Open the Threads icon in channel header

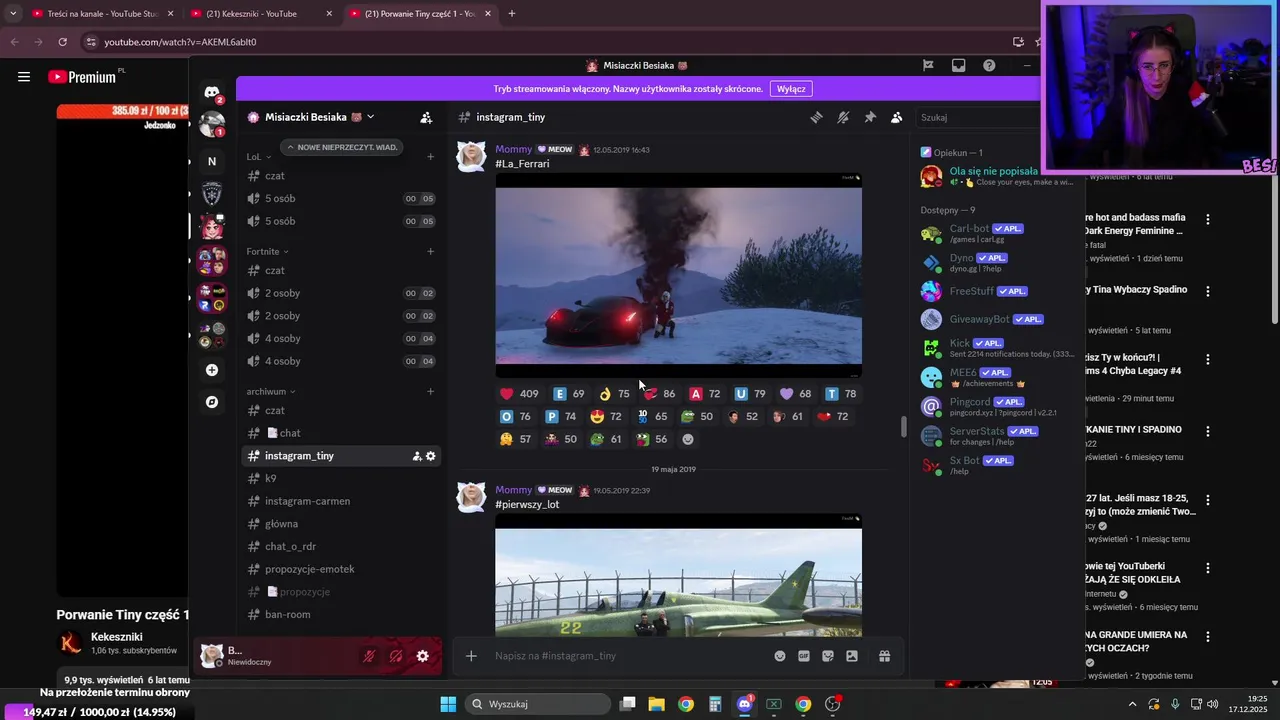click(x=816, y=117)
